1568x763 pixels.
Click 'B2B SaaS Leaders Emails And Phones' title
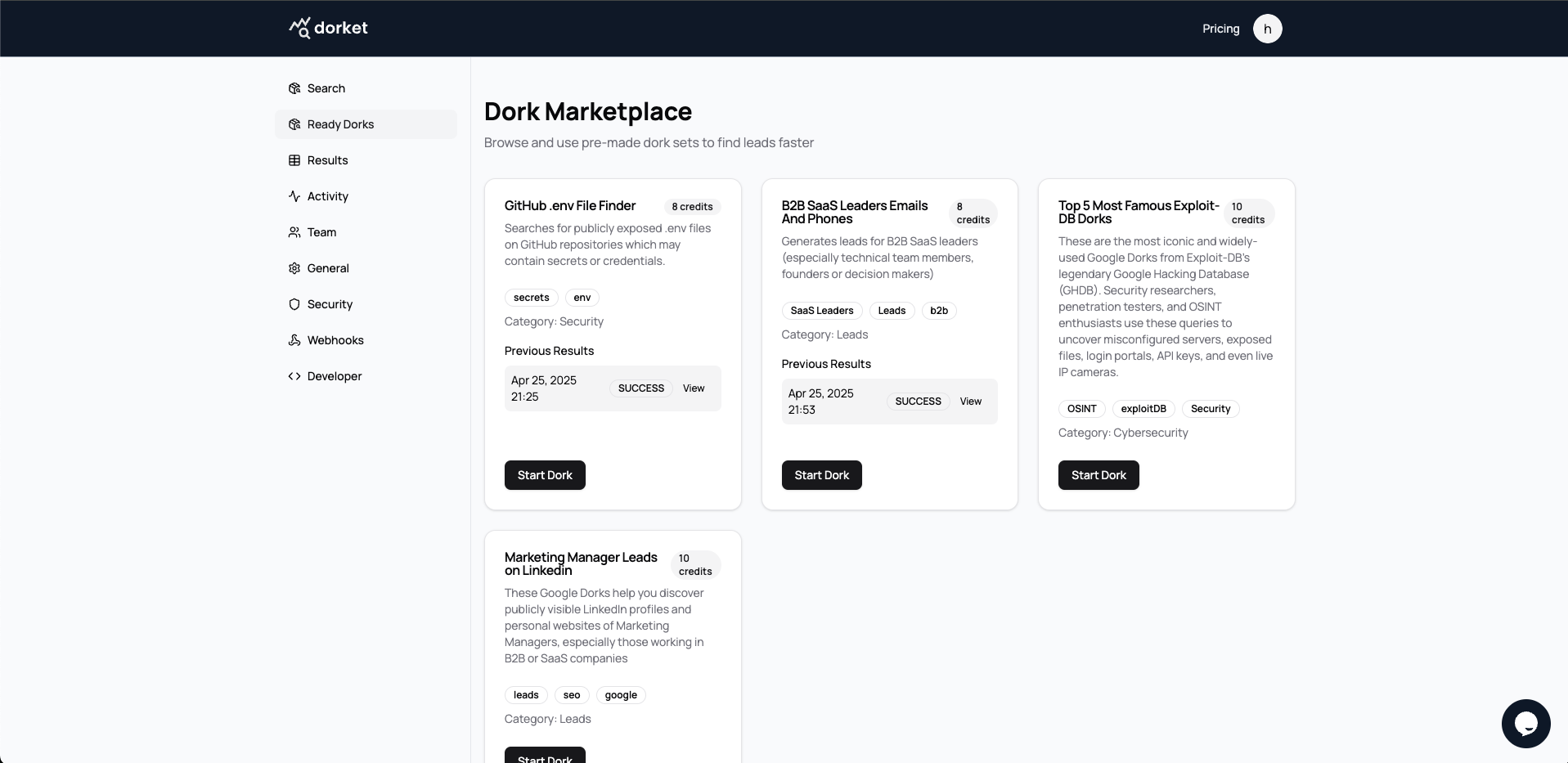click(x=855, y=213)
